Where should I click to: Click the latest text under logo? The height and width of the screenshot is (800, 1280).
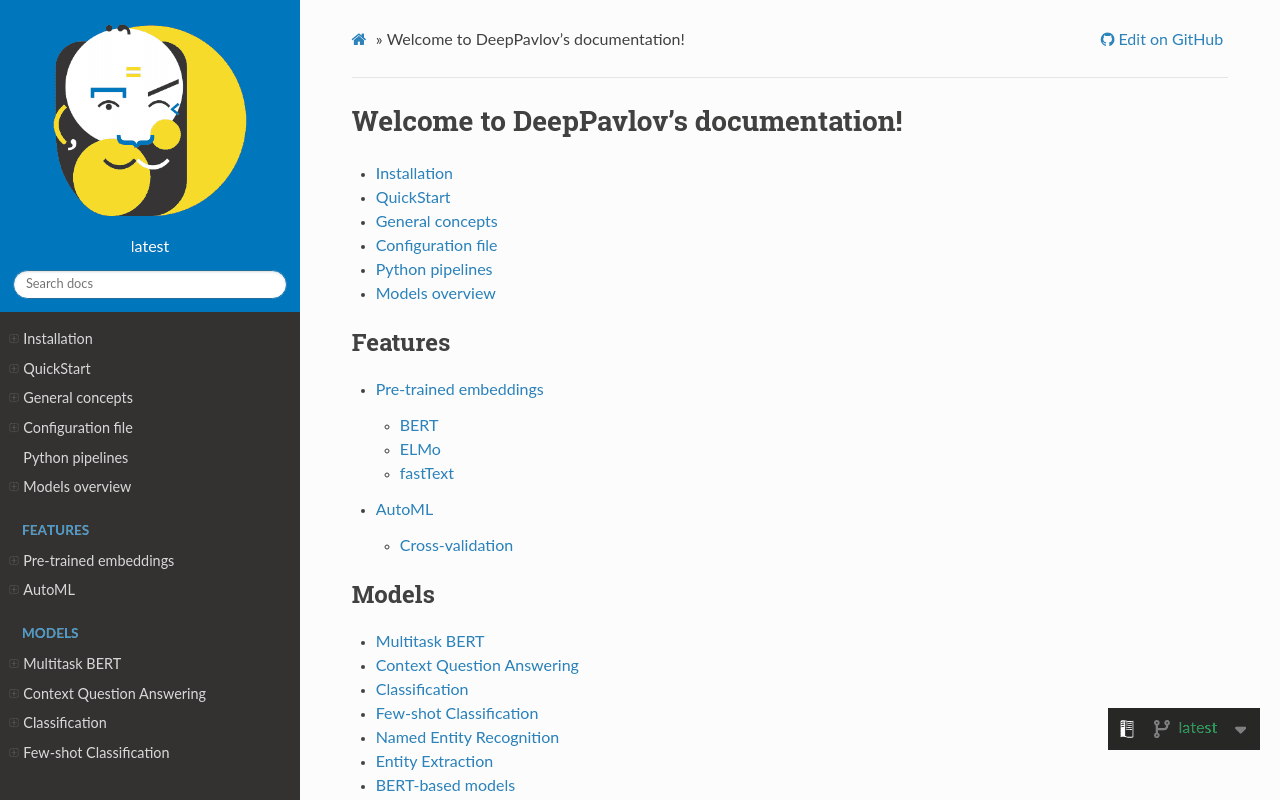coord(150,247)
